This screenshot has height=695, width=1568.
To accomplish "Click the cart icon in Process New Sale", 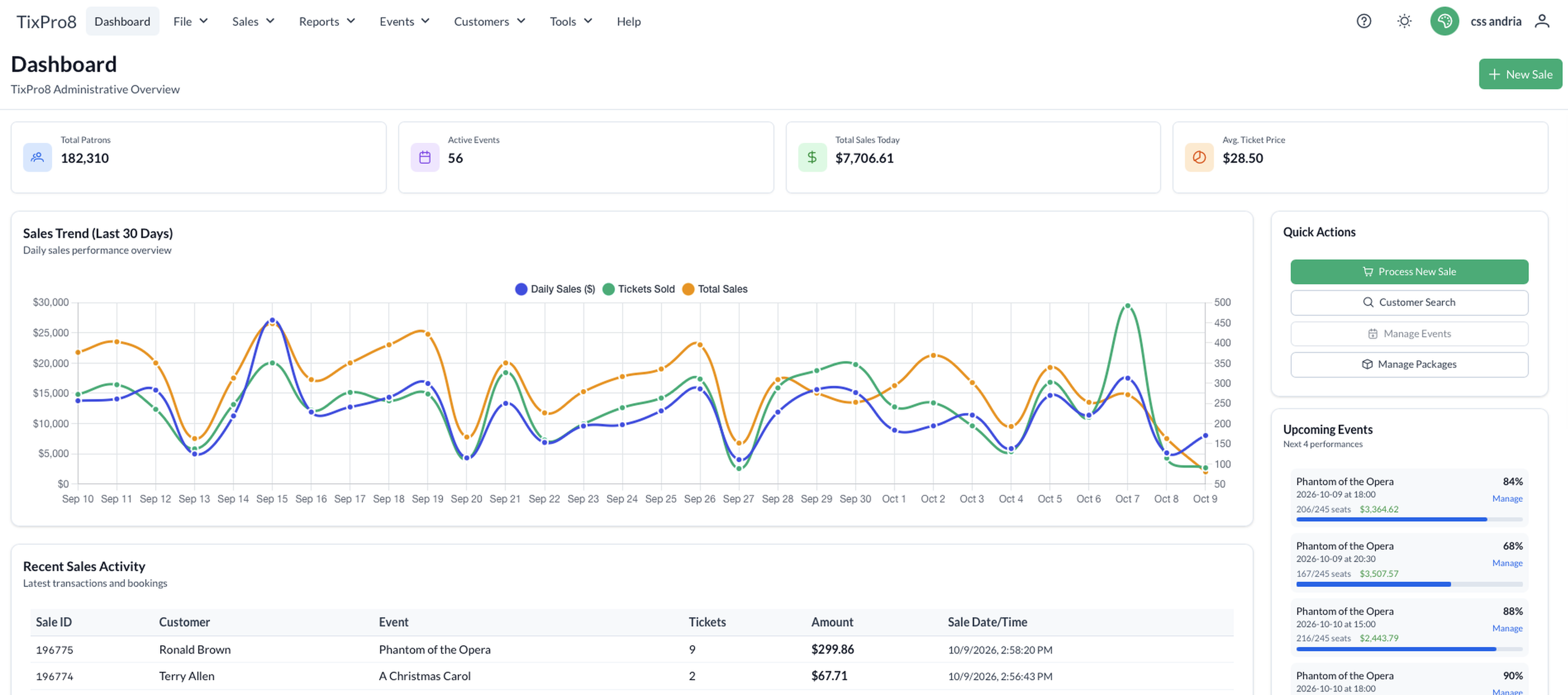I will (1367, 272).
